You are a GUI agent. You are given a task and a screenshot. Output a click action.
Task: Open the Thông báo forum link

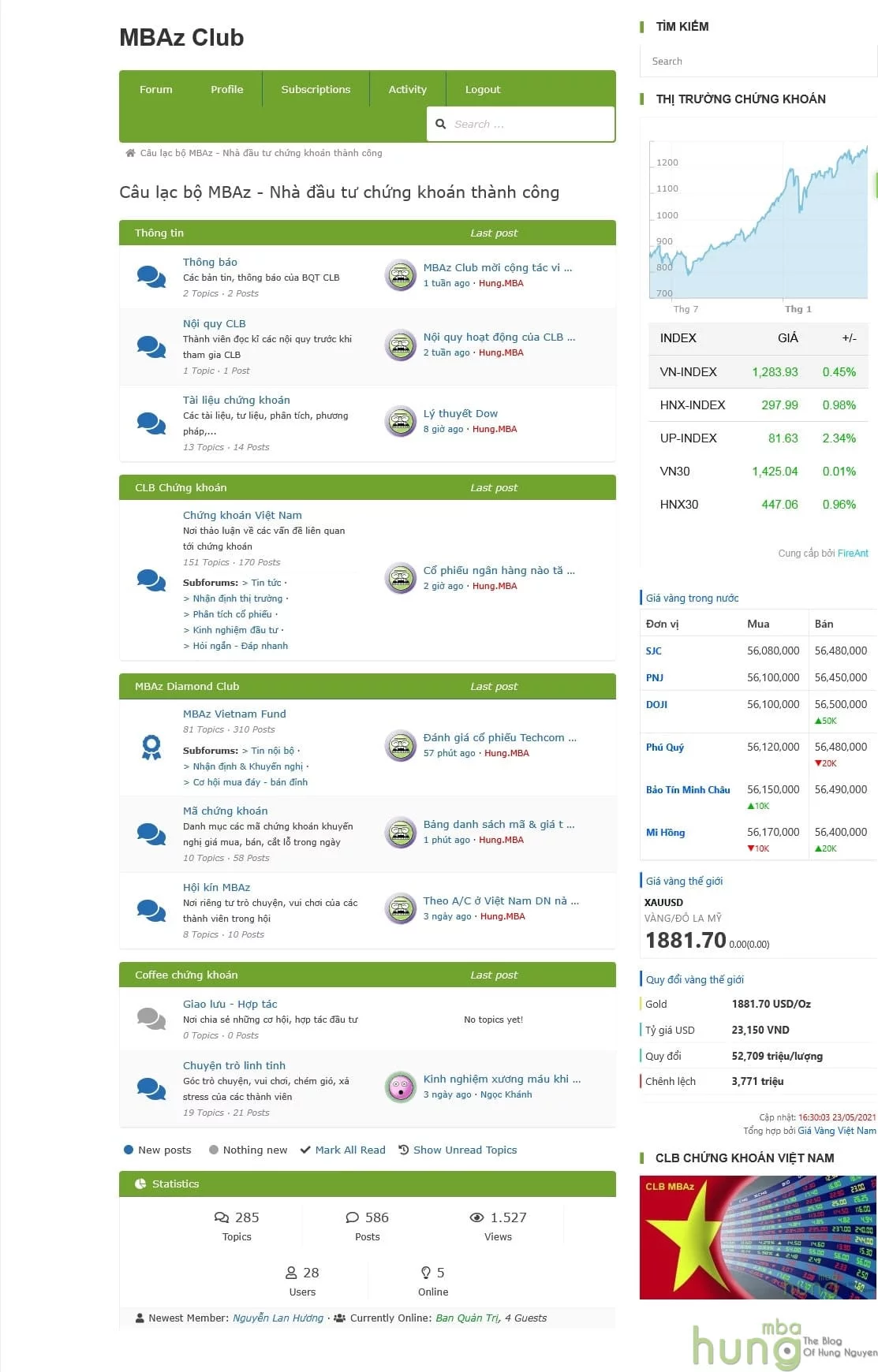[x=210, y=262]
